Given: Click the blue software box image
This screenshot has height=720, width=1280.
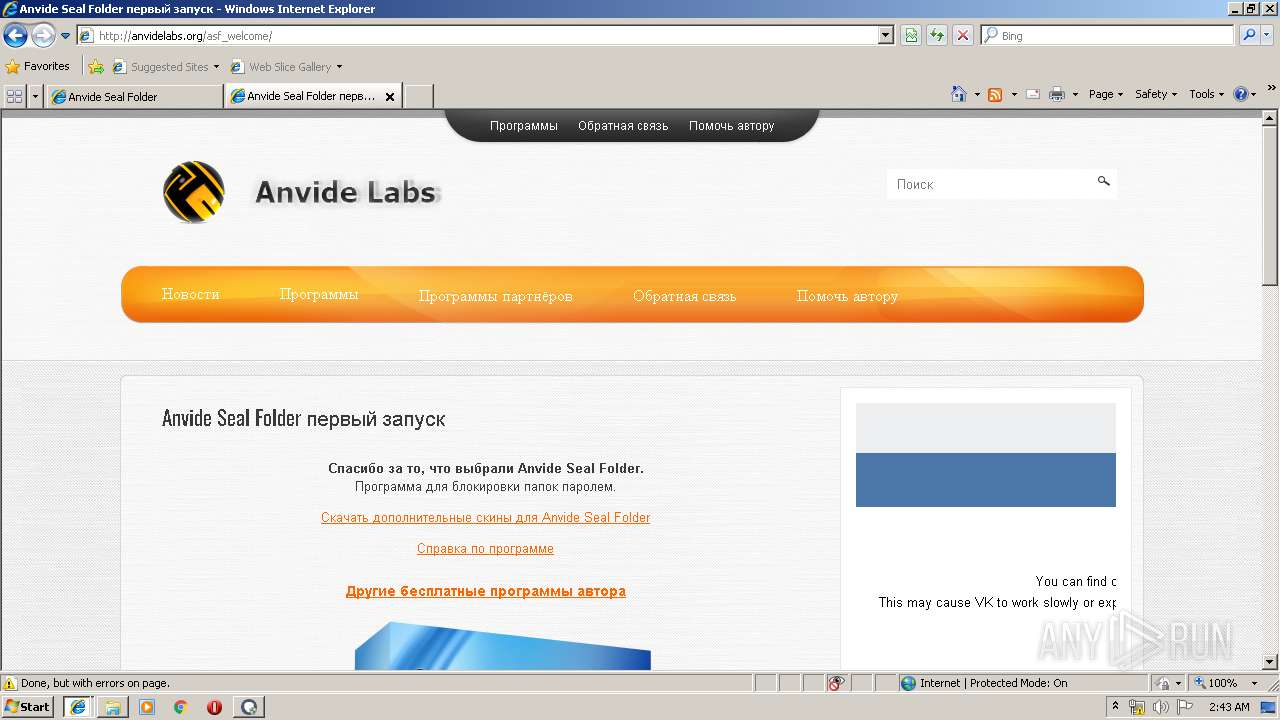Looking at the screenshot, I should [503, 645].
